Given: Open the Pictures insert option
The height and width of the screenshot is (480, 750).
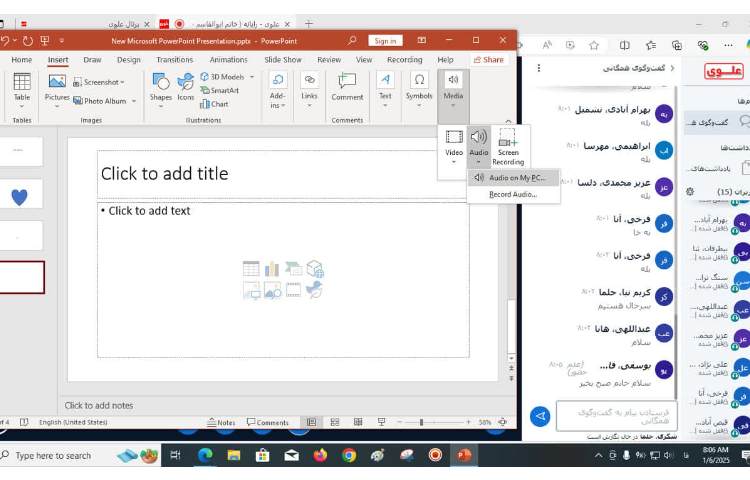Looking at the screenshot, I should (x=57, y=90).
